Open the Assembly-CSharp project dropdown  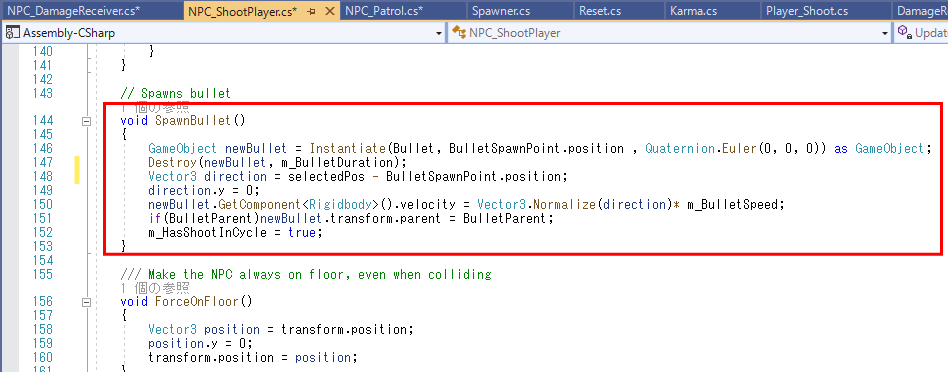(224, 33)
